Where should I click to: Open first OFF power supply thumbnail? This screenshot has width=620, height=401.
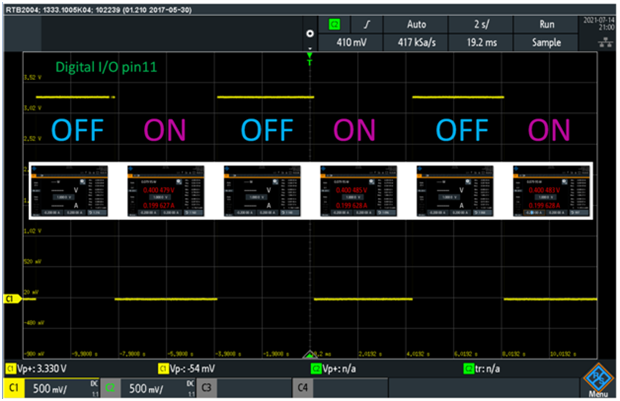(x=70, y=191)
